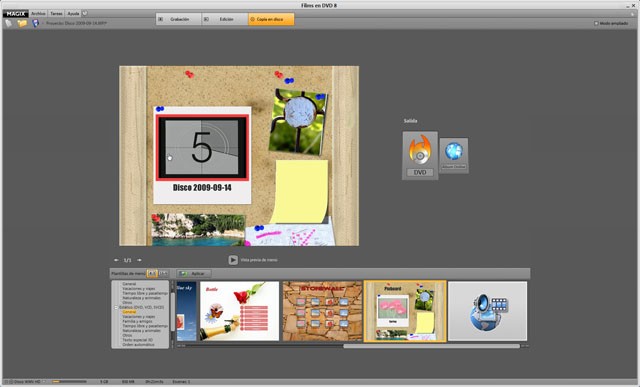Save project using the blue disk icon

coord(36,24)
